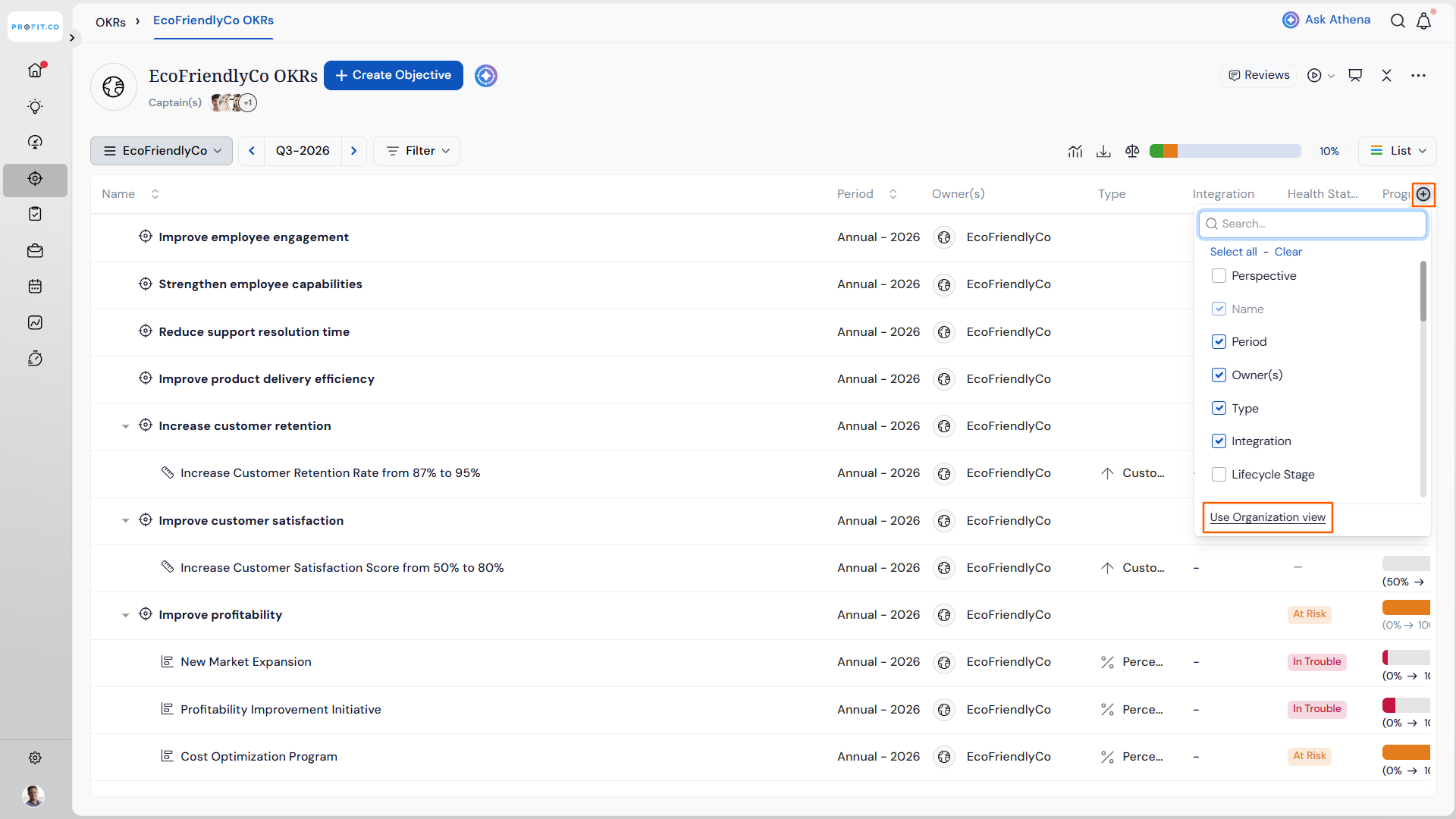
Task: Click the +1 captains avatar badge
Action: (248, 103)
